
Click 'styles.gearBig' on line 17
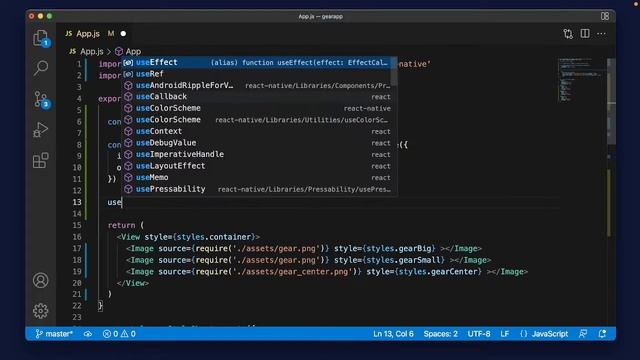click(399, 248)
